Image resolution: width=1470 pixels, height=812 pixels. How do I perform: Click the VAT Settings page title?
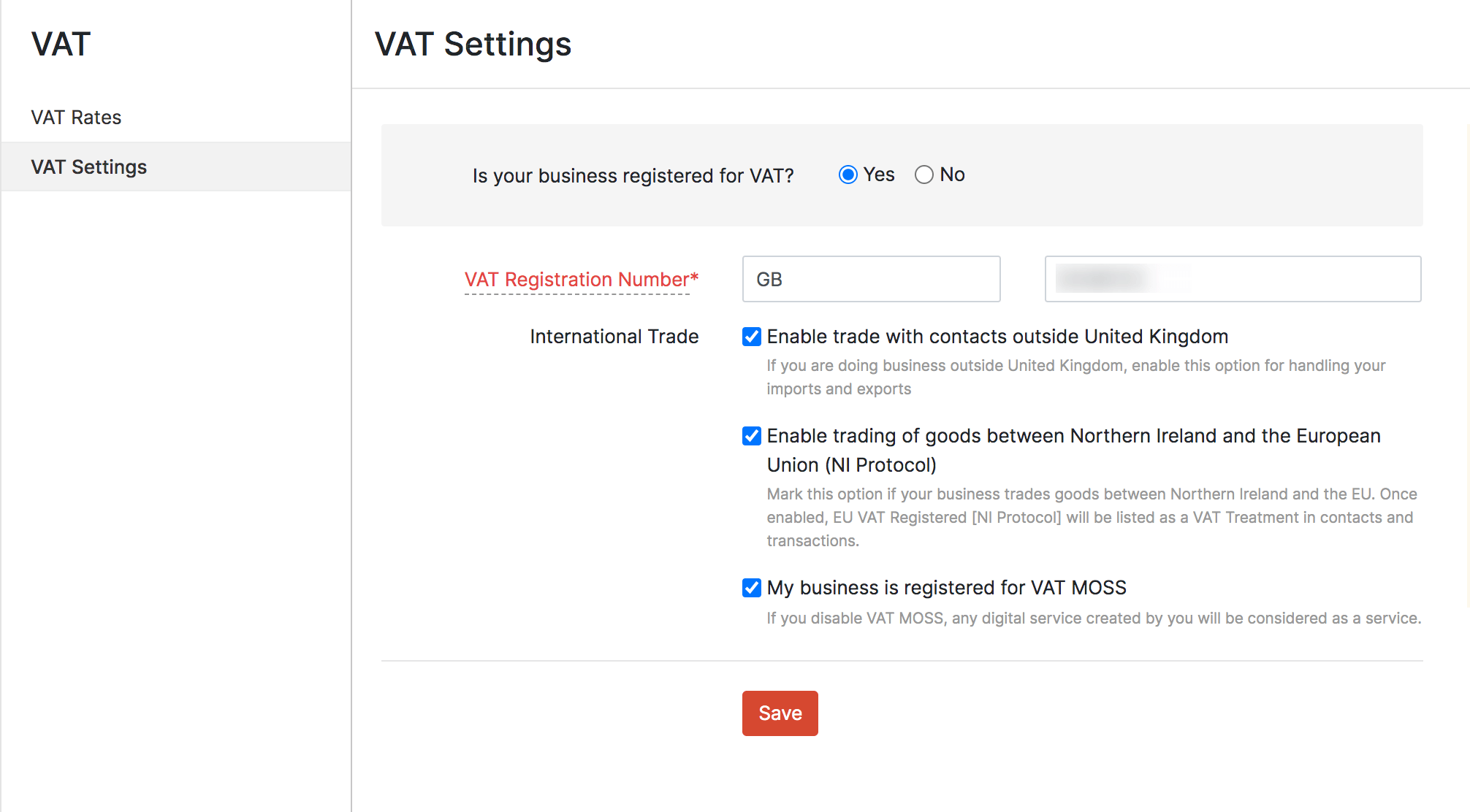[473, 45]
